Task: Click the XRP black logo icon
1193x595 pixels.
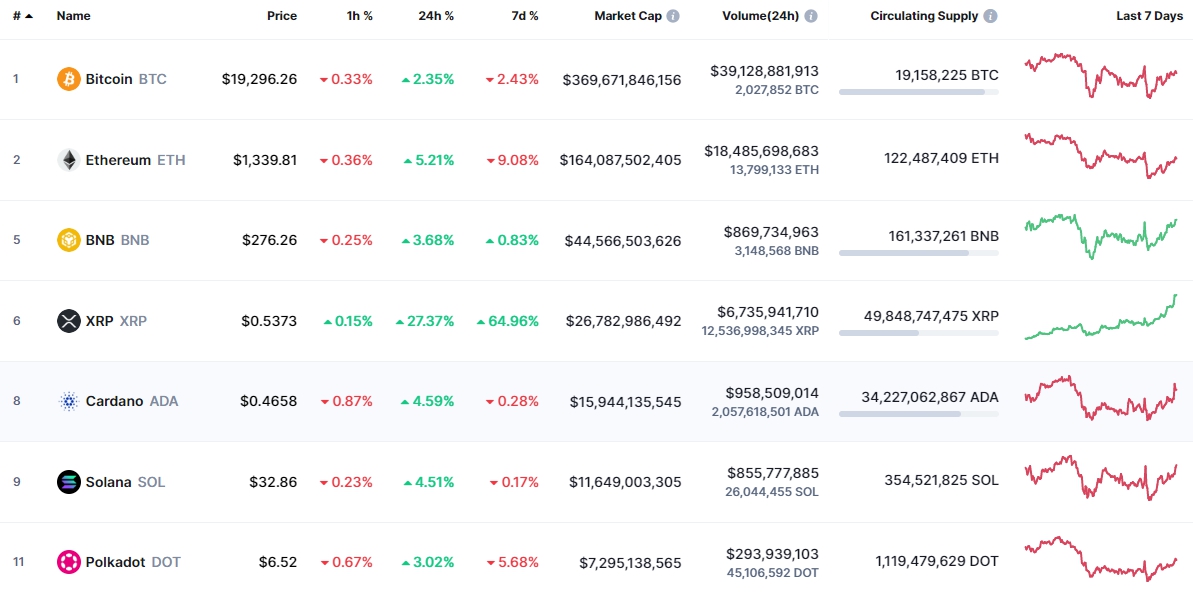Action: [x=68, y=321]
